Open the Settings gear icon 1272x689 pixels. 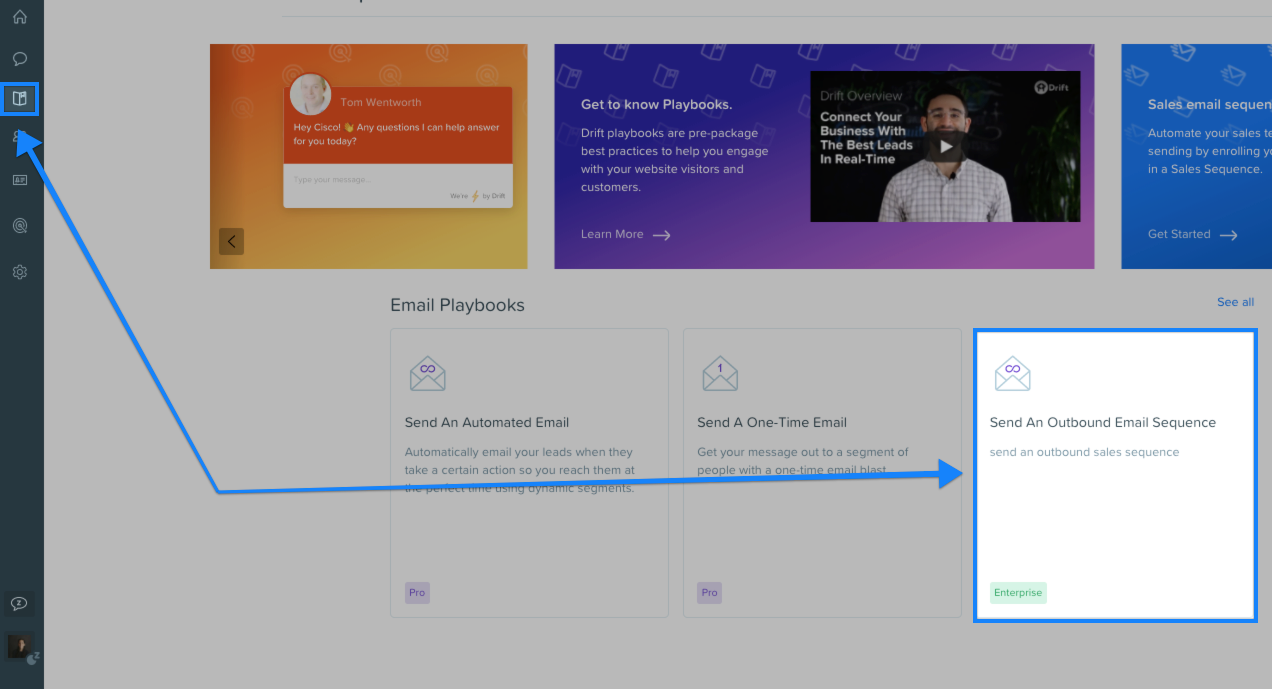click(19, 271)
